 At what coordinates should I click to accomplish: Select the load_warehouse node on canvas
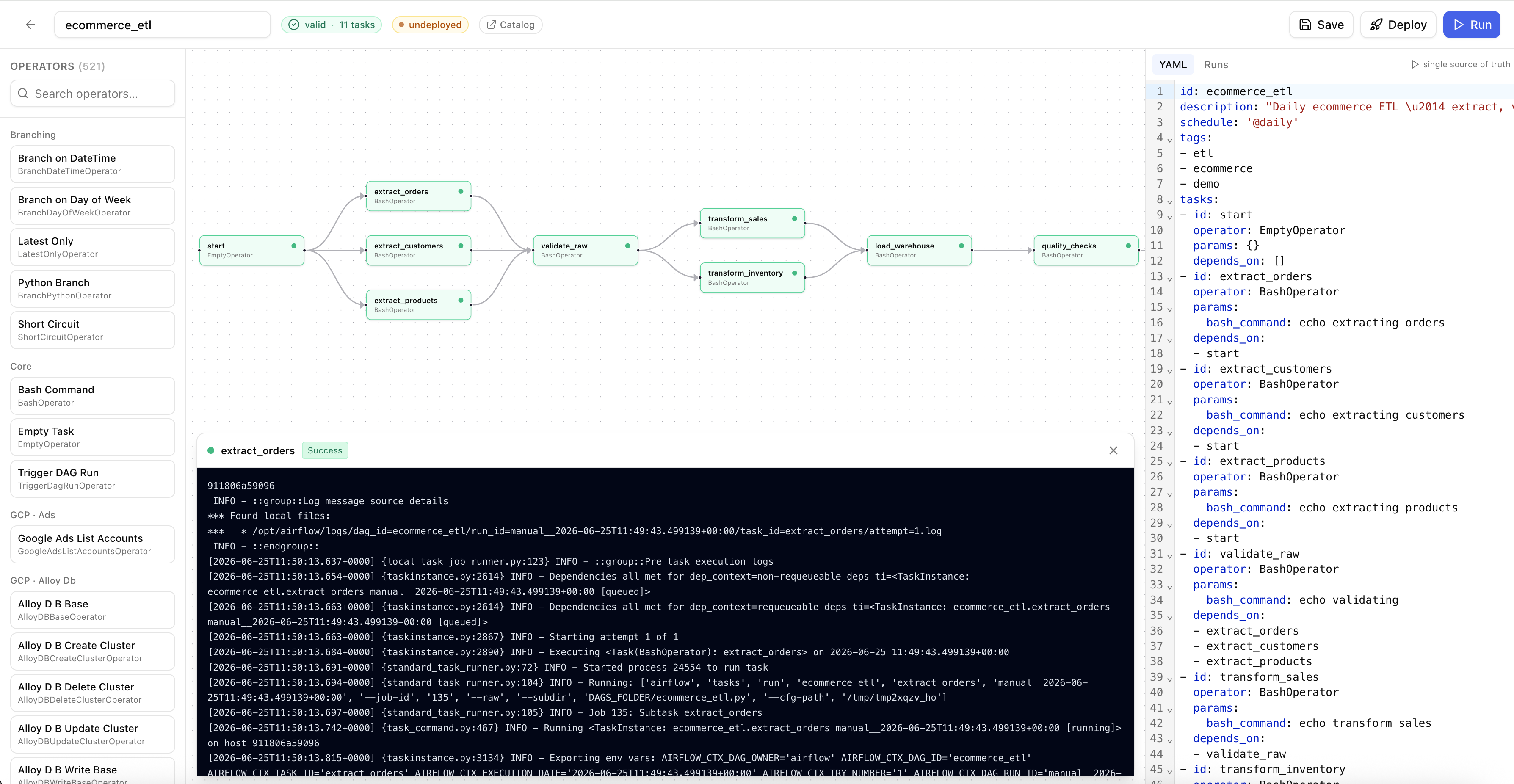[x=919, y=250]
